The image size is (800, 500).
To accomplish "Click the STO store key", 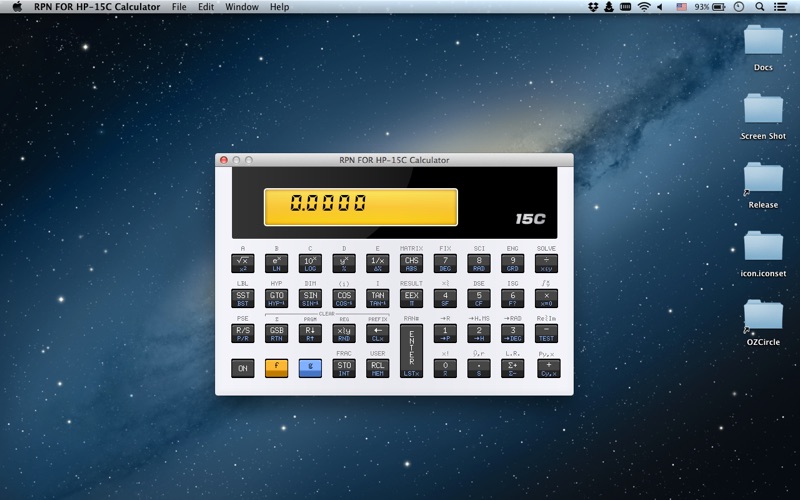I will (344, 368).
